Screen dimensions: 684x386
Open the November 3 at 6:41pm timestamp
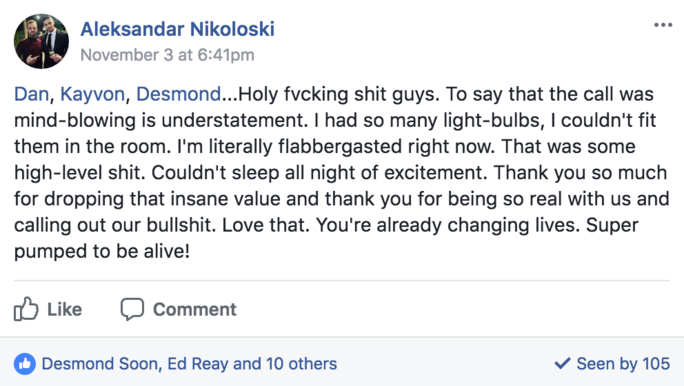tap(167, 55)
